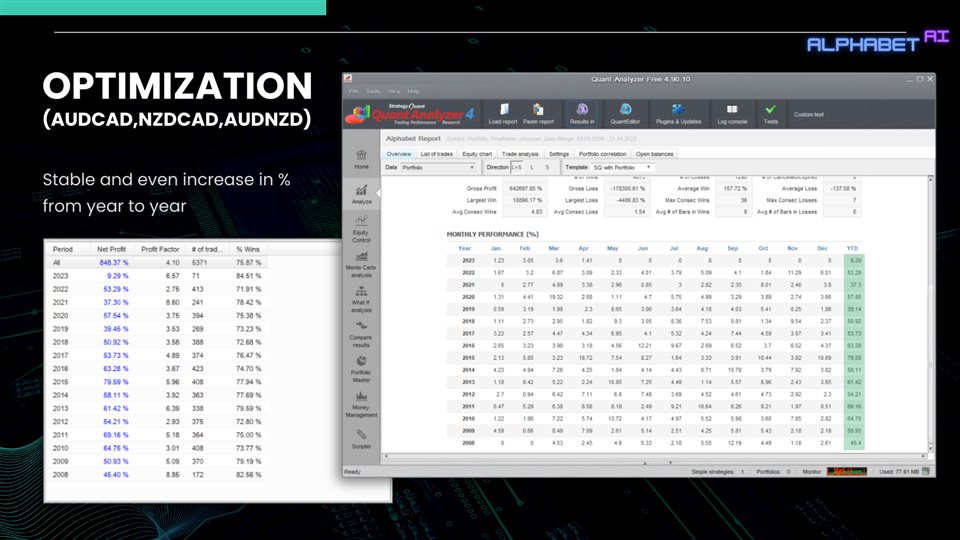Screen dimensions: 960x540
Task: Open the Template SQ with Portfolio dropdown
Action: (621, 167)
